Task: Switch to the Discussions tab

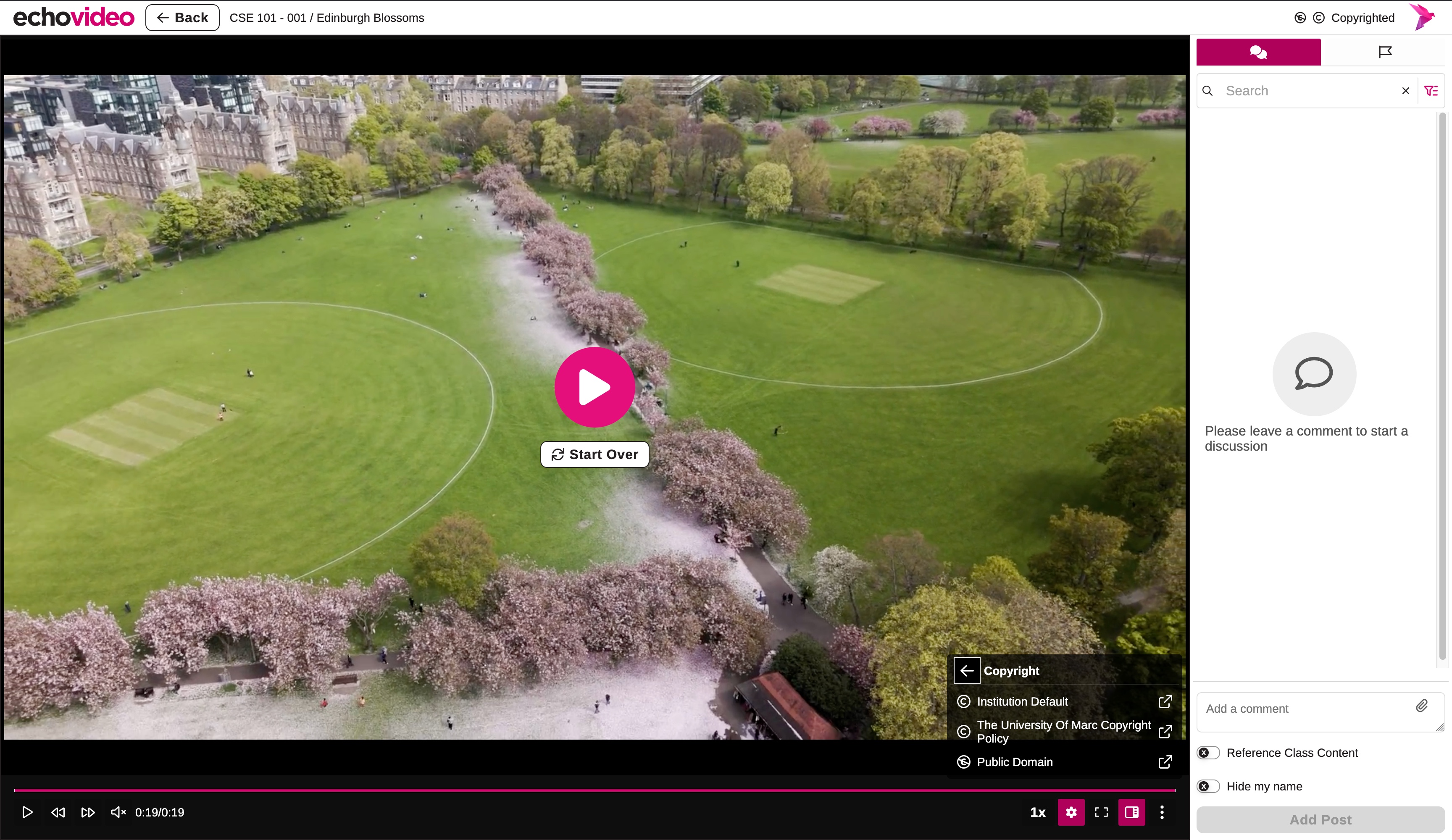Action: pos(1258,52)
